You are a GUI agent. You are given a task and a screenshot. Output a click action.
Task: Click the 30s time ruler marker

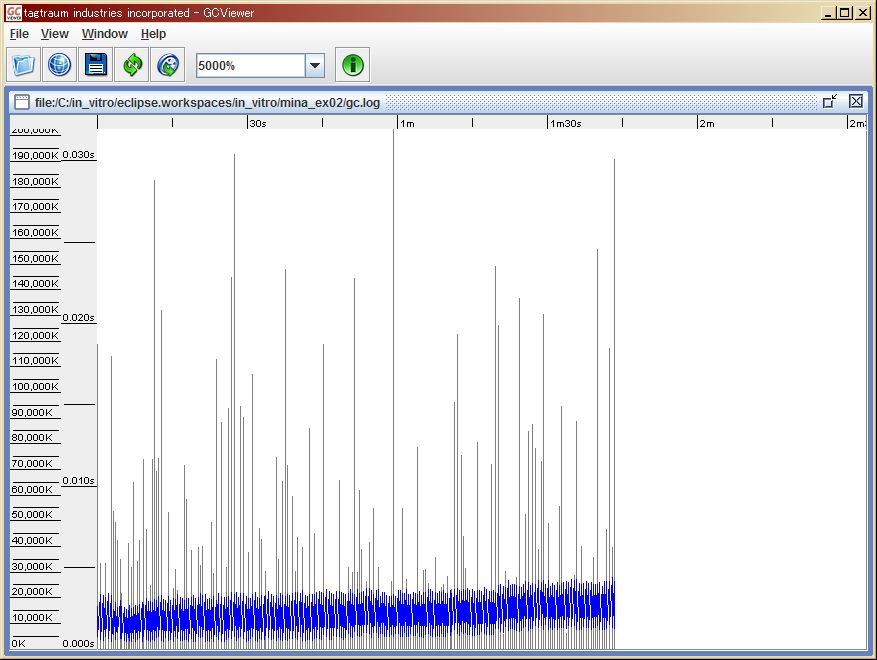(258, 123)
